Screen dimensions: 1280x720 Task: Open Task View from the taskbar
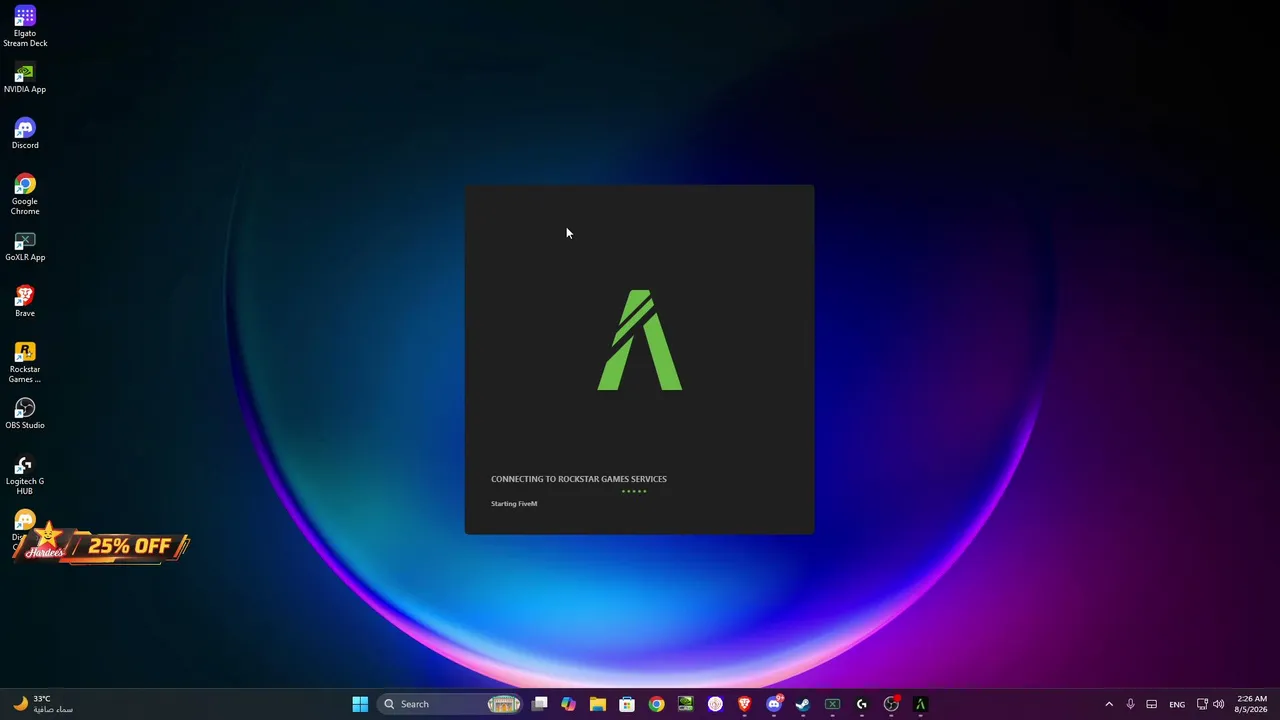pos(540,704)
